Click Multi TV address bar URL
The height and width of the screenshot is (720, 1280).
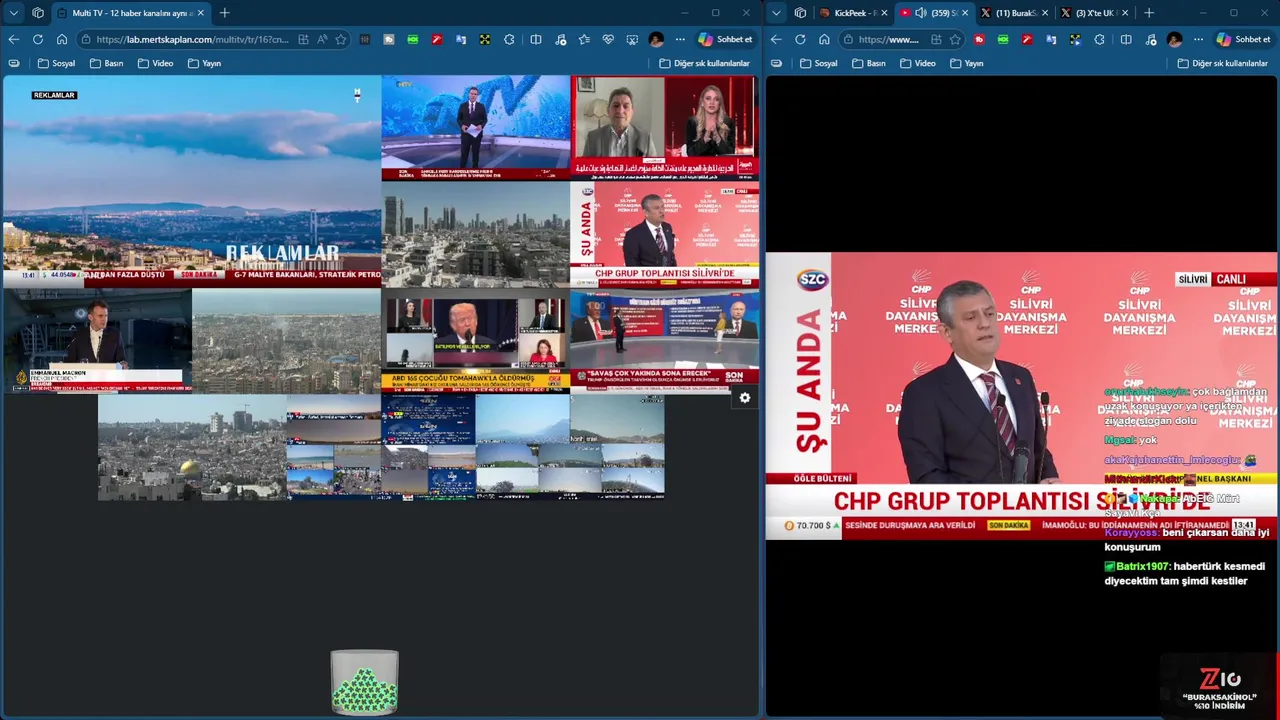click(x=193, y=39)
